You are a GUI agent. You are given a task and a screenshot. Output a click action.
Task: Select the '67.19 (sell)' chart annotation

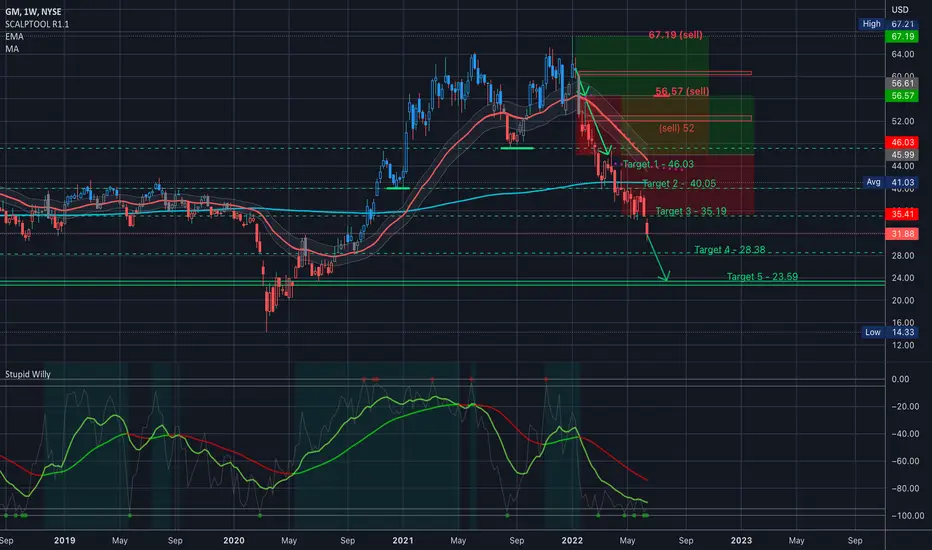pyautogui.click(x=675, y=34)
